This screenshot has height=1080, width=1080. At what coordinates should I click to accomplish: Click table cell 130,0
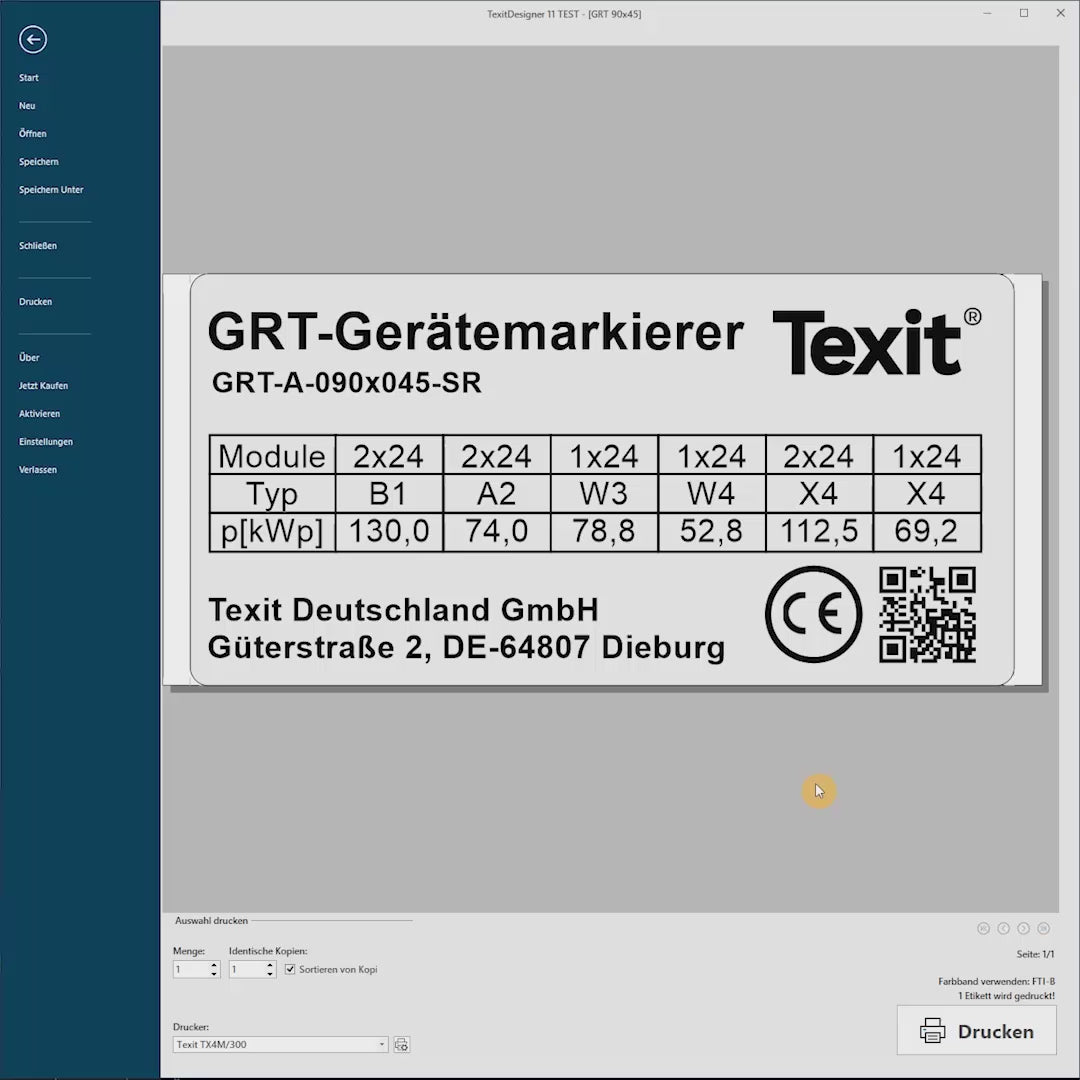click(389, 531)
